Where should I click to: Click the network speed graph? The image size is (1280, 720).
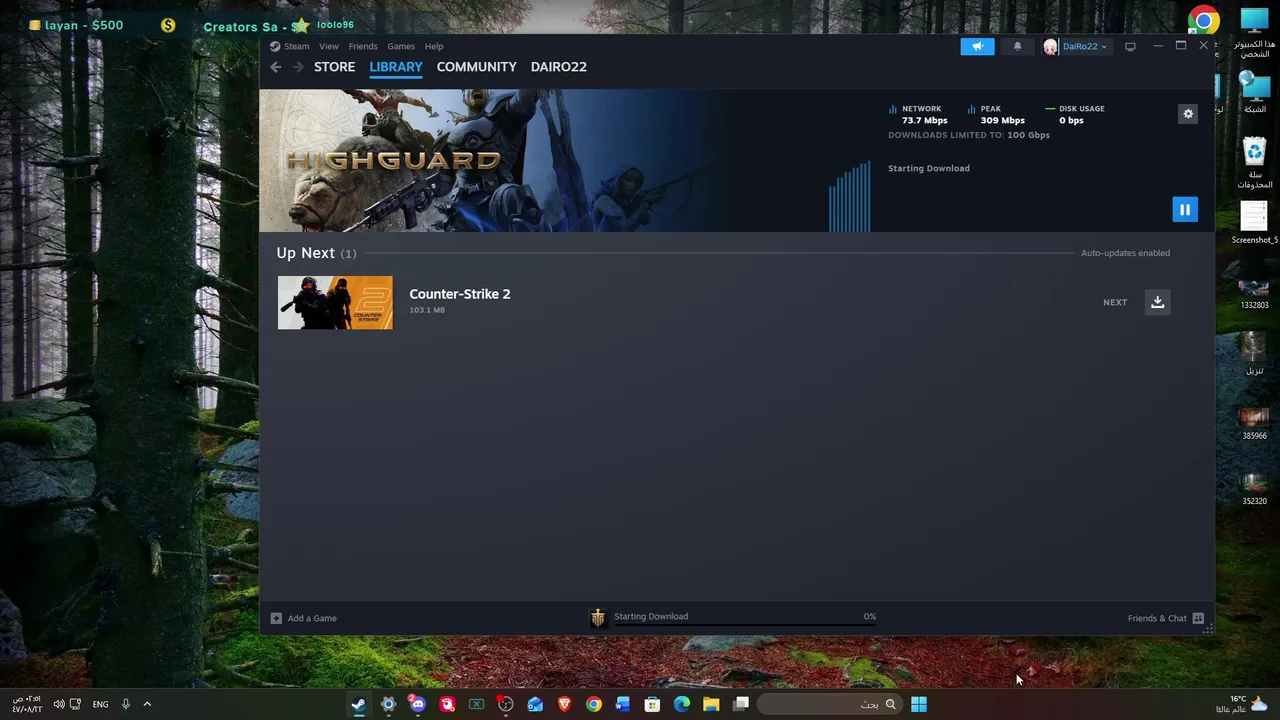click(849, 196)
